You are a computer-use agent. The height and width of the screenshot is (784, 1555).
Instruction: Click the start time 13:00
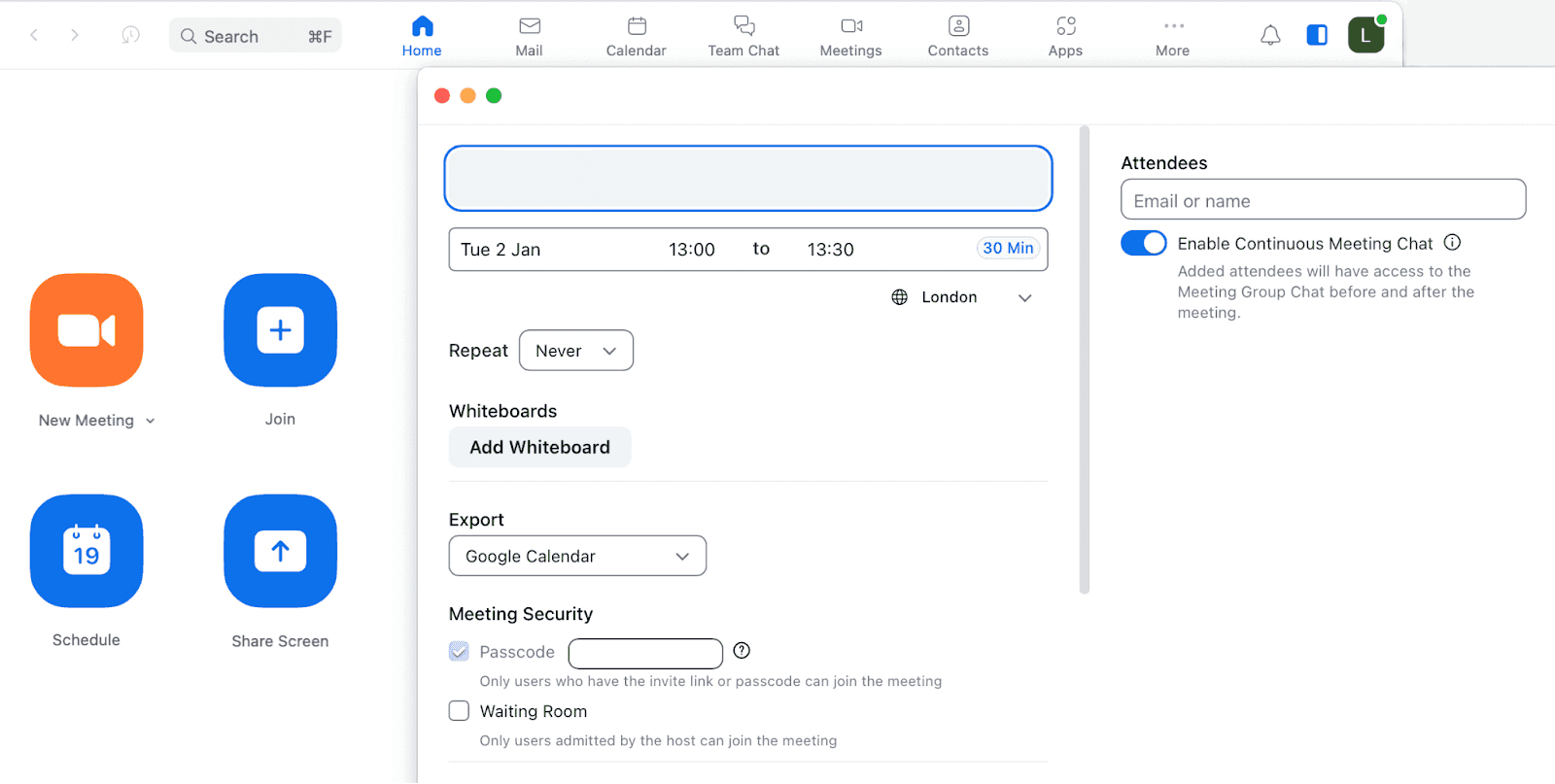(x=692, y=250)
